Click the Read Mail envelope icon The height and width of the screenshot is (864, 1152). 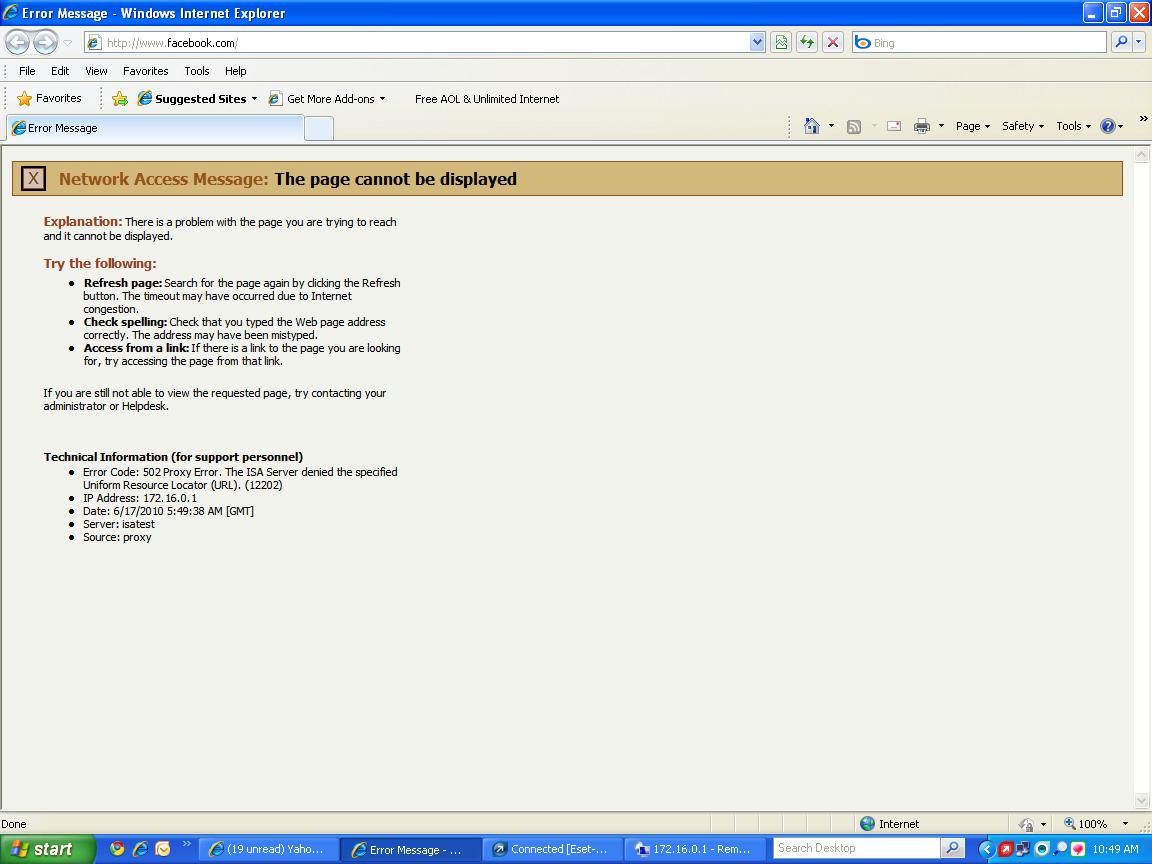coord(894,126)
